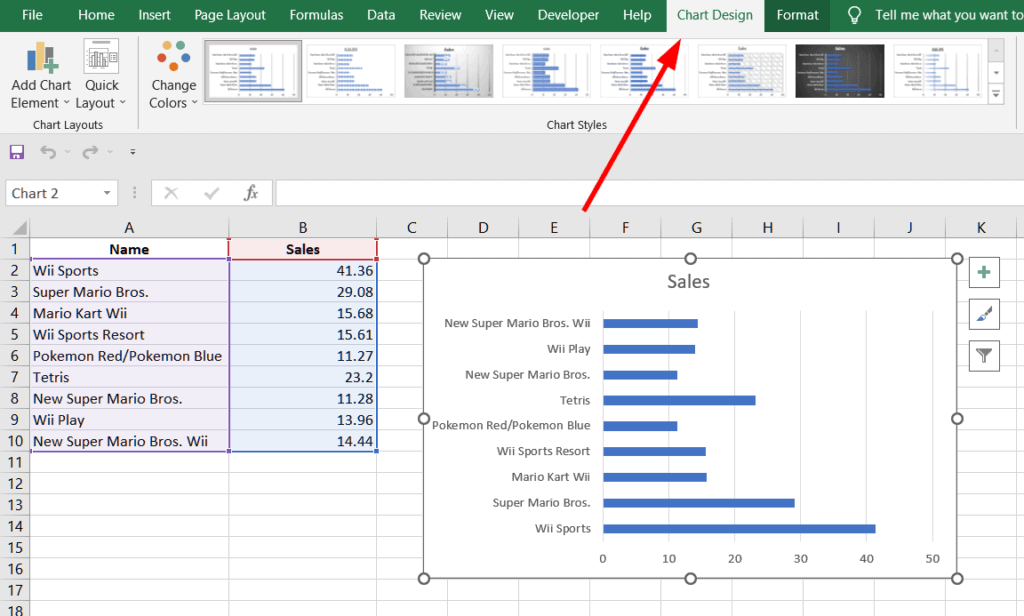
Task: Open Chart Filters with the funnel icon
Action: 984,356
